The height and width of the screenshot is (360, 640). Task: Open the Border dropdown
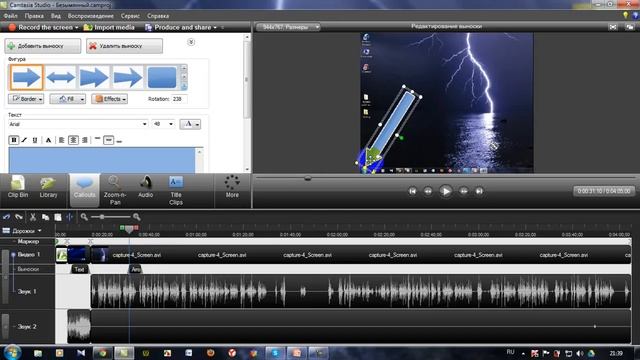(x=26, y=99)
